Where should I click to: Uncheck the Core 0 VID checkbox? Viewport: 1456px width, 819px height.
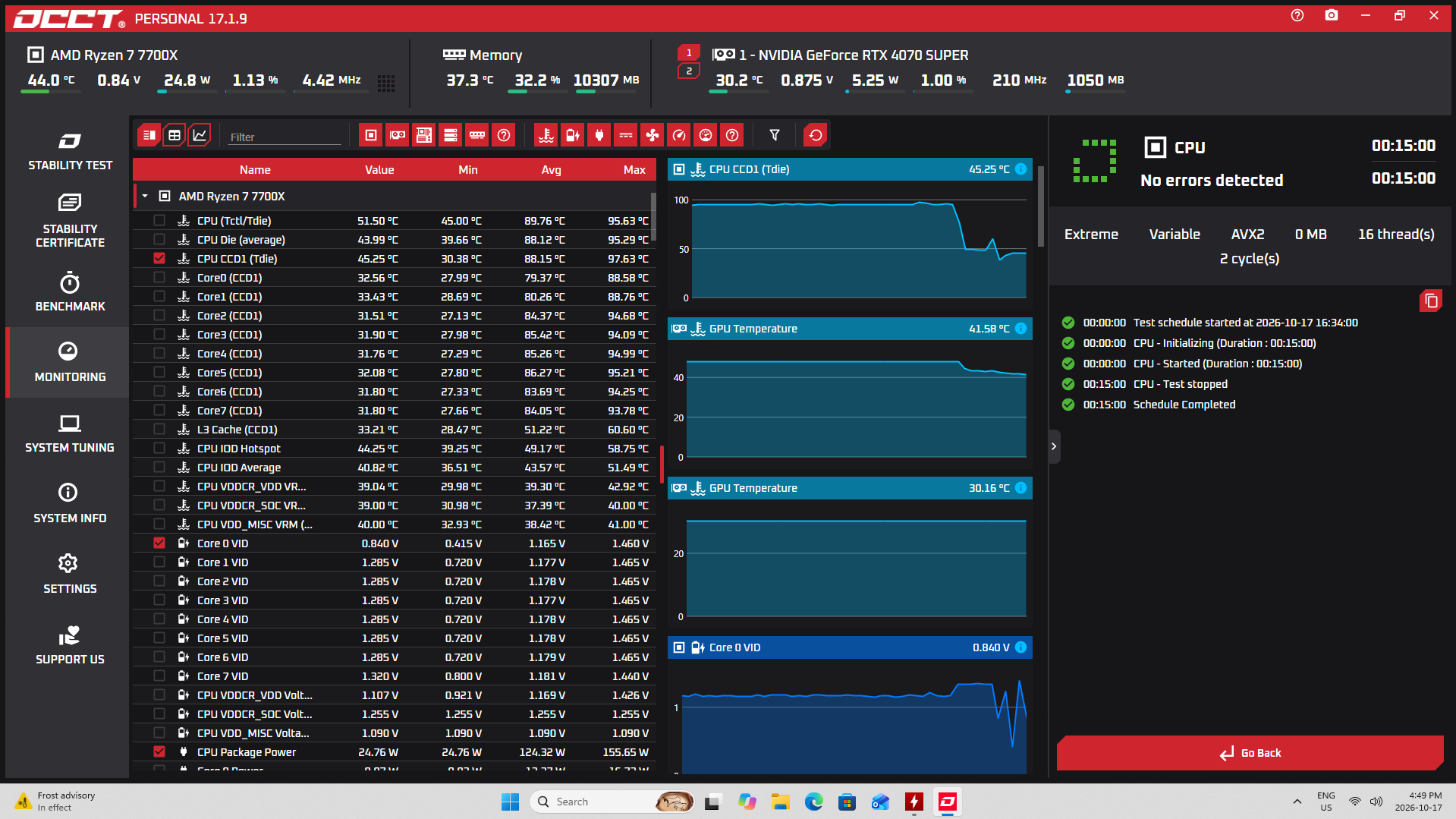pyautogui.click(x=159, y=543)
